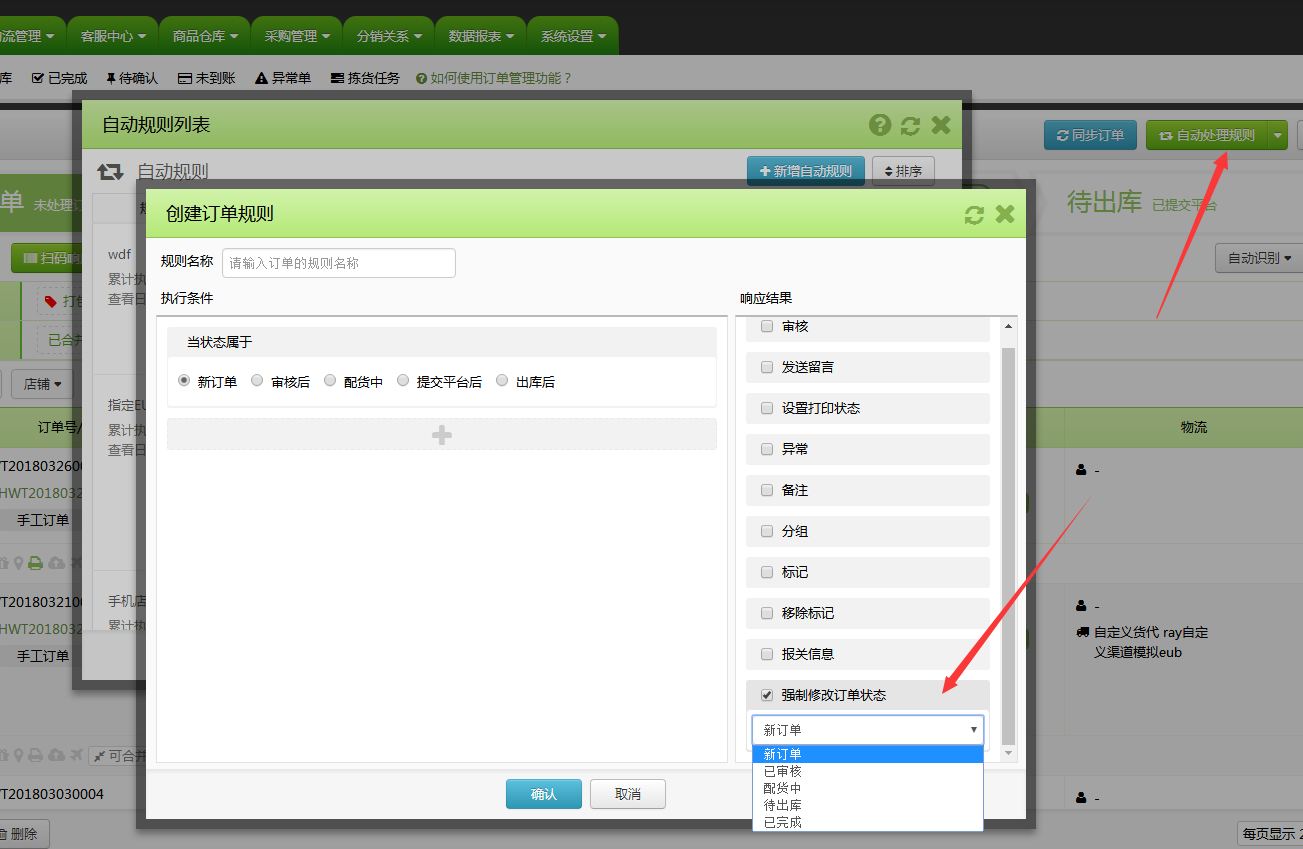Expand the 自动处理规则 dropdown arrow
The image size is (1303, 849).
coord(1277,135)
